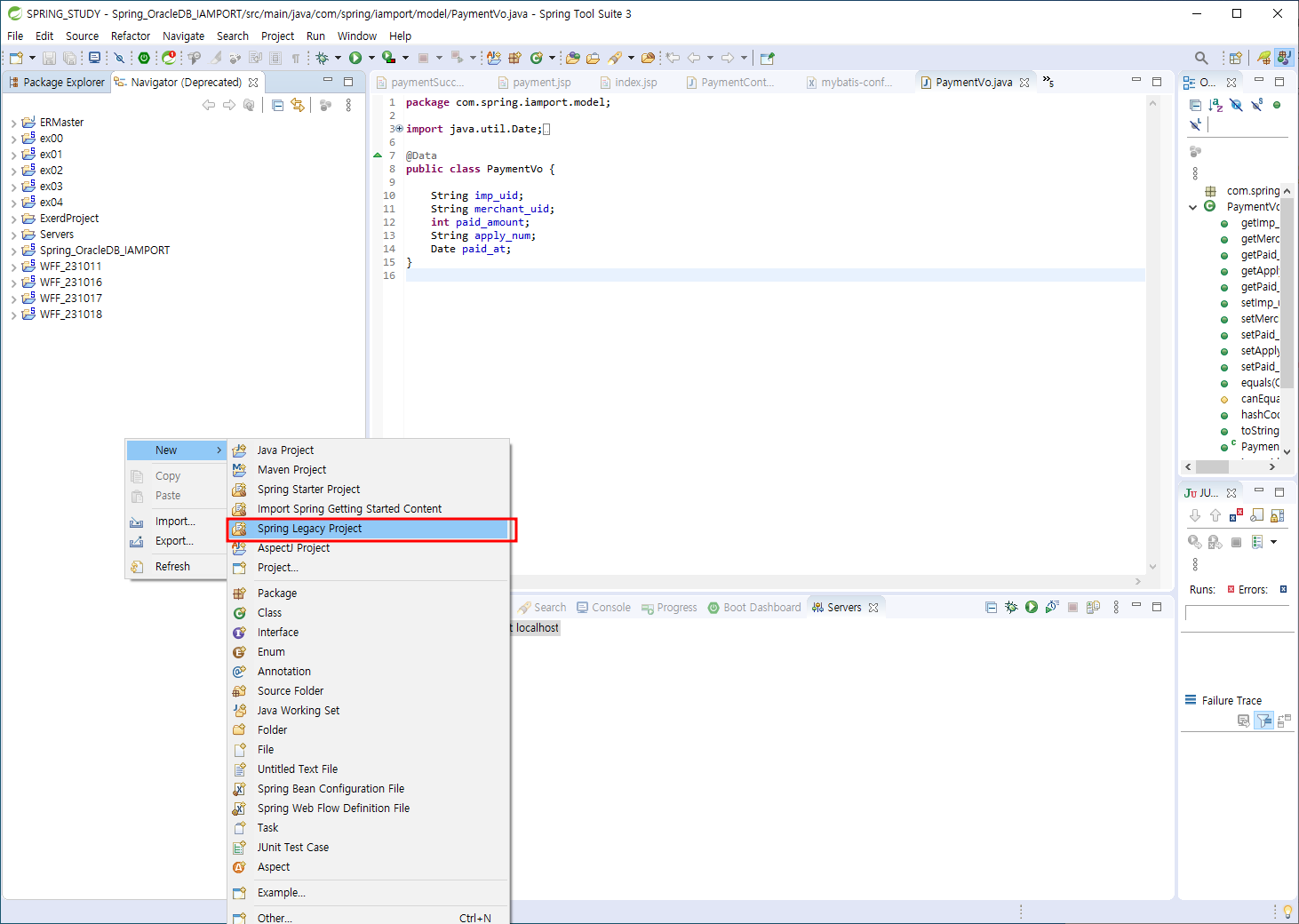Image resolution: width=1299 pixels, height=924 pixels.
Task: Click the New Java Class toolbar icon
Action: click(x=536, y=58)
